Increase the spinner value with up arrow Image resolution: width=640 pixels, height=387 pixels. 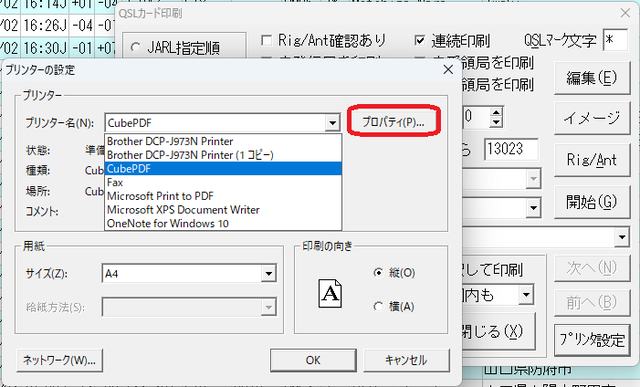tap(496, 112)
